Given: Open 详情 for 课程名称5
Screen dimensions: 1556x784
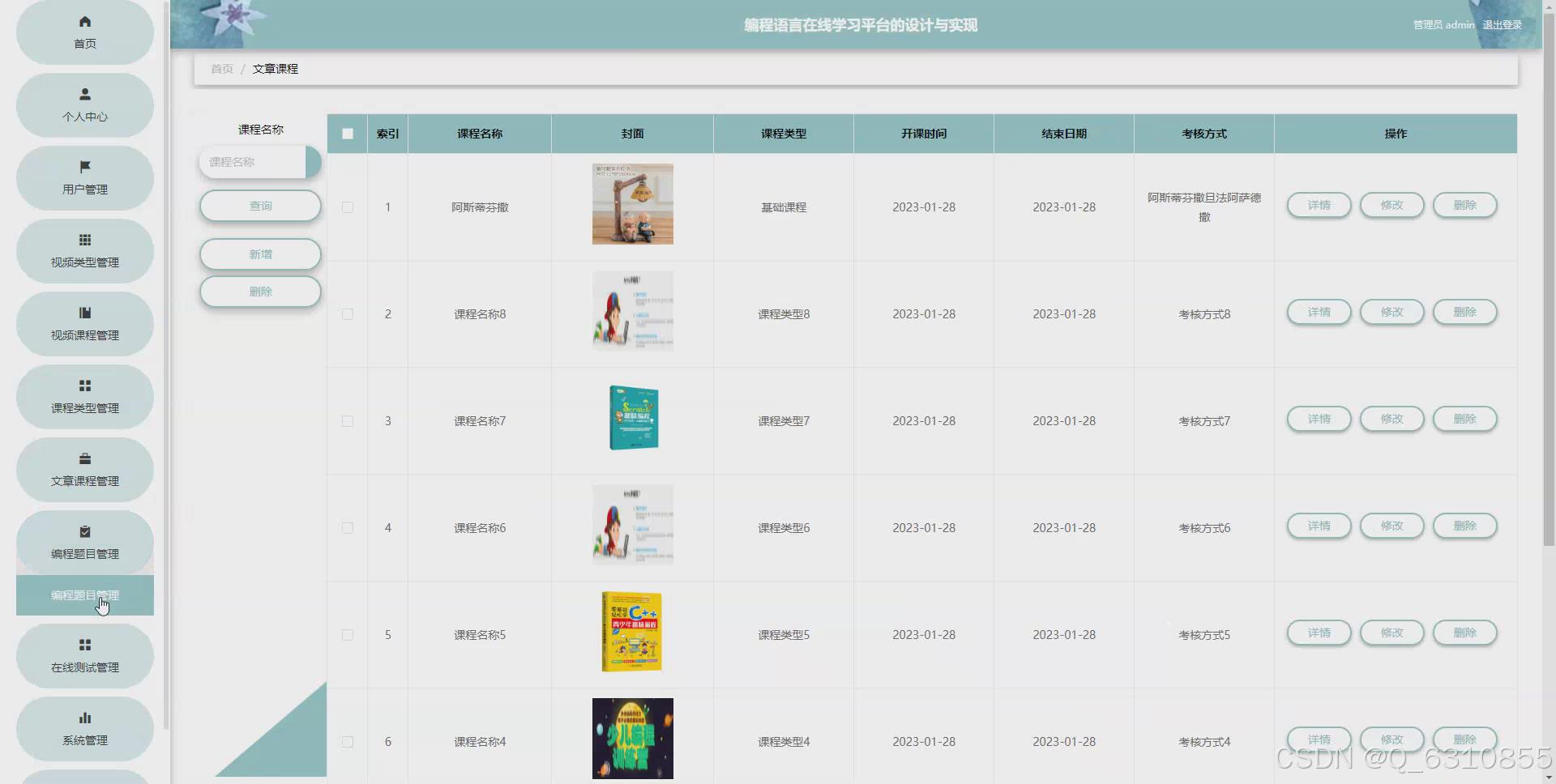Looking at the screenshot, I should point(1319,633).
